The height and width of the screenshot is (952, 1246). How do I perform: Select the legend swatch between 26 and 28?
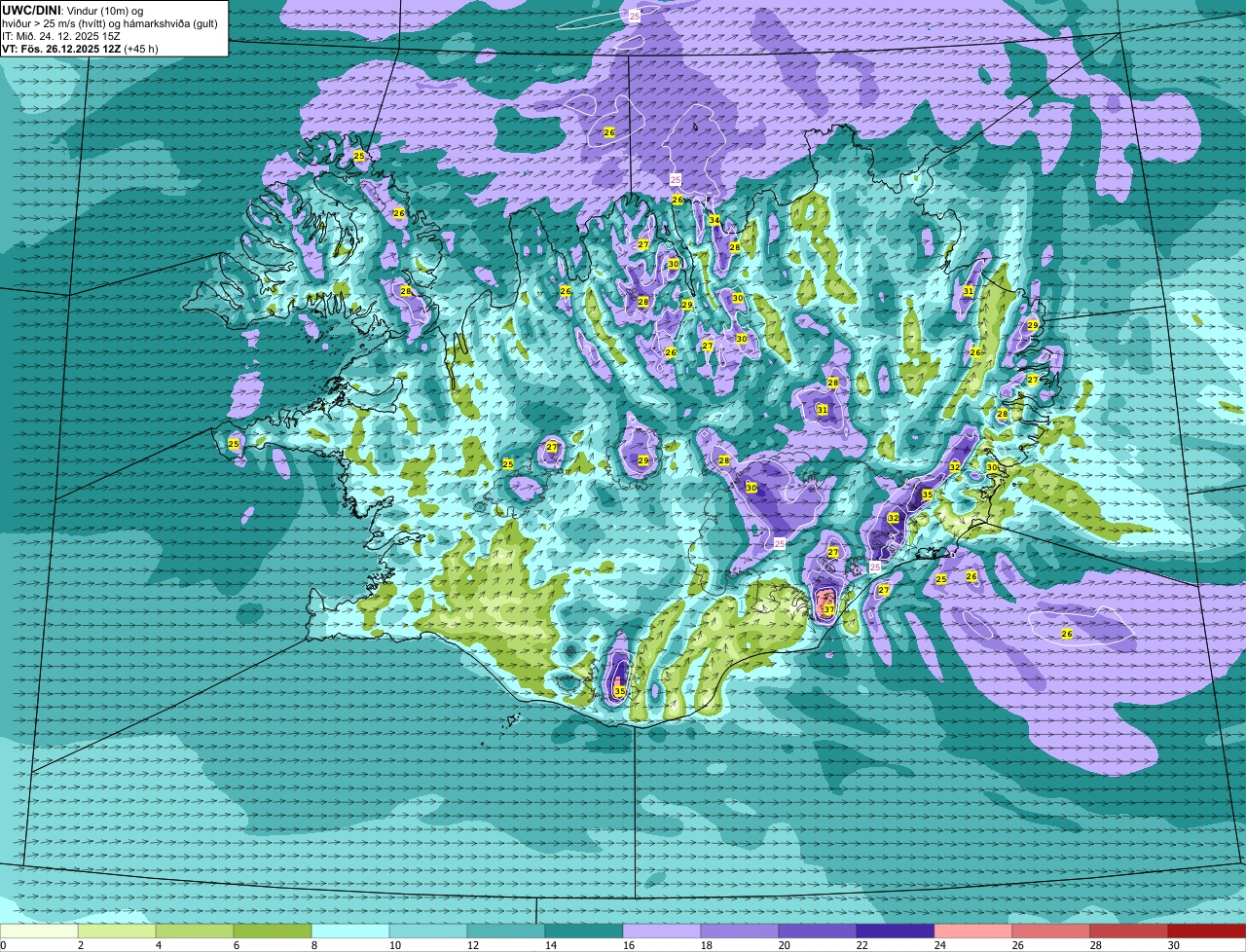pyautogui.click(x=1051, y=932)
